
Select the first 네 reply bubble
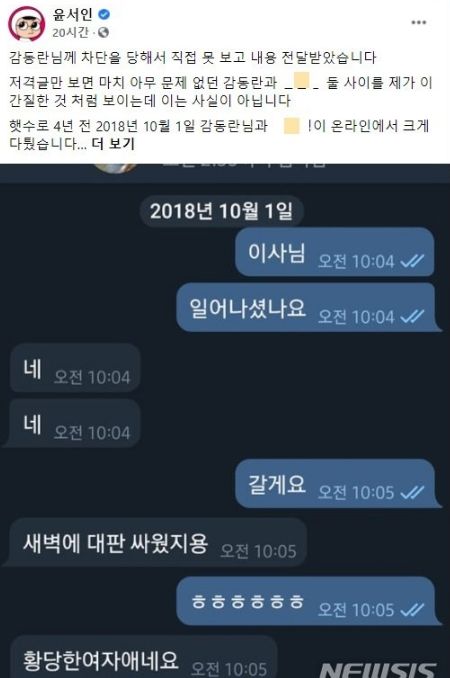pyautogui.click(x=75, y=368)
